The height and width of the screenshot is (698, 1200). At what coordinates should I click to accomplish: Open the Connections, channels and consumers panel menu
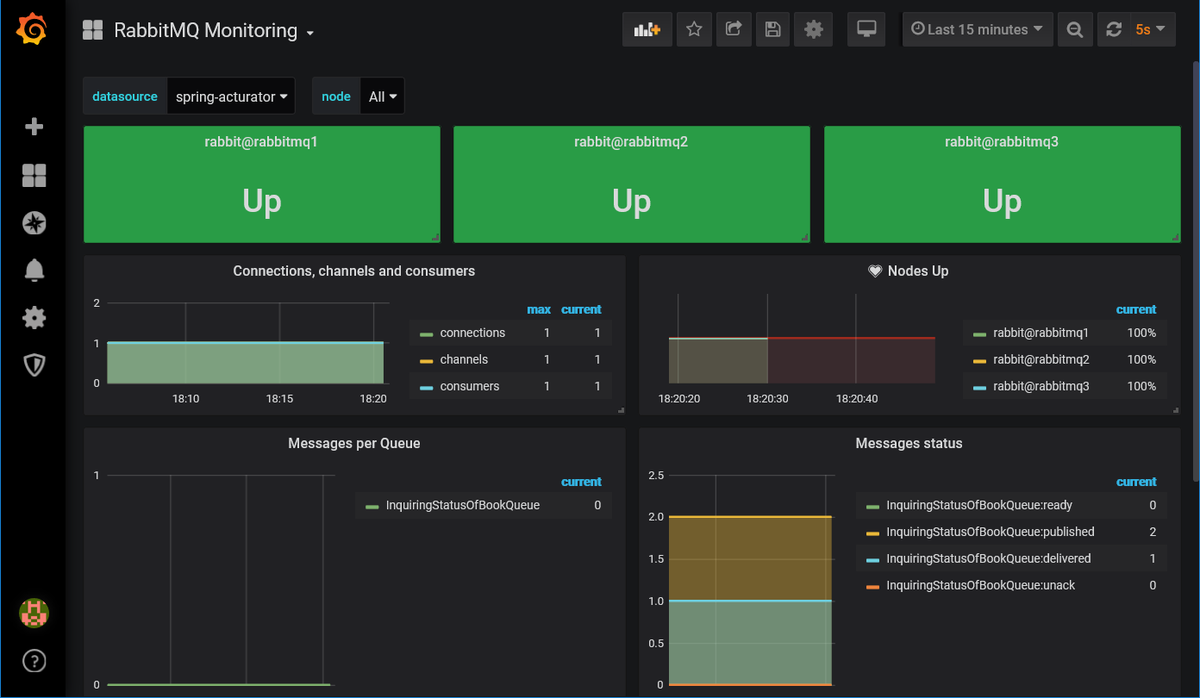(354, 271)
